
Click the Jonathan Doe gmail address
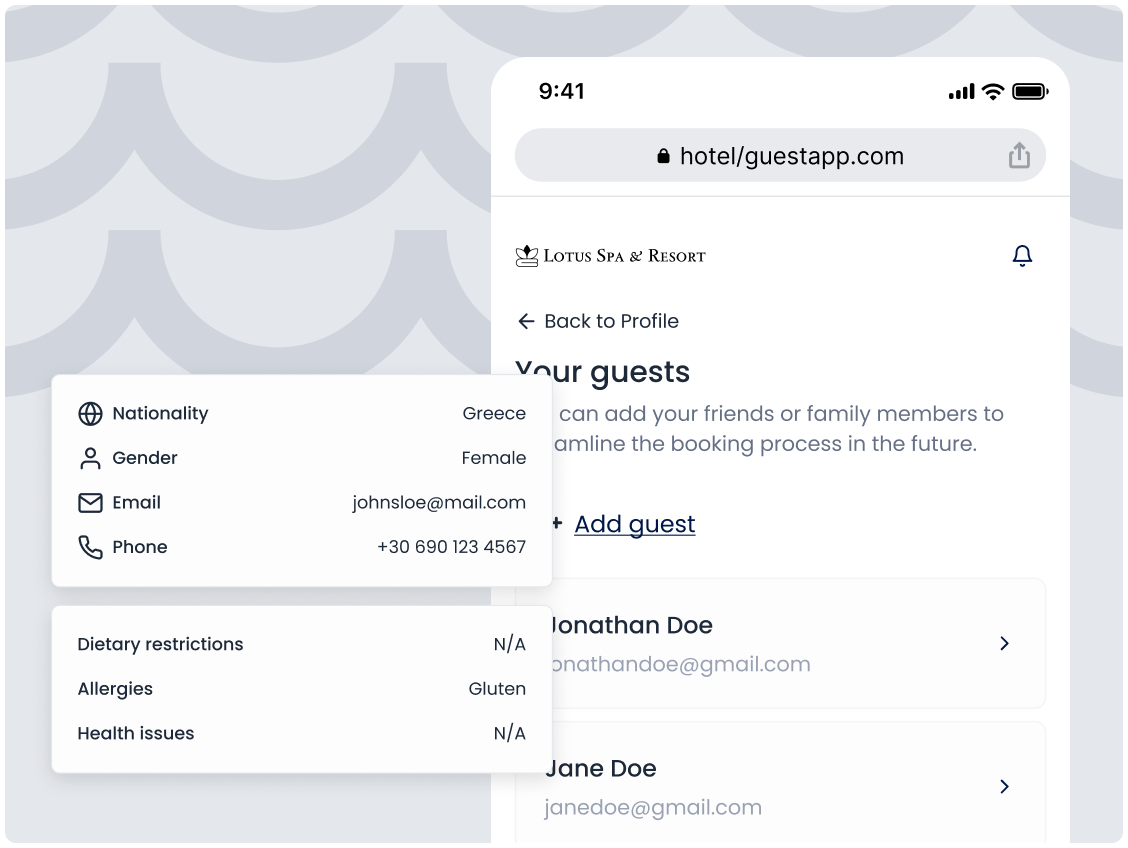coord(681,664)
